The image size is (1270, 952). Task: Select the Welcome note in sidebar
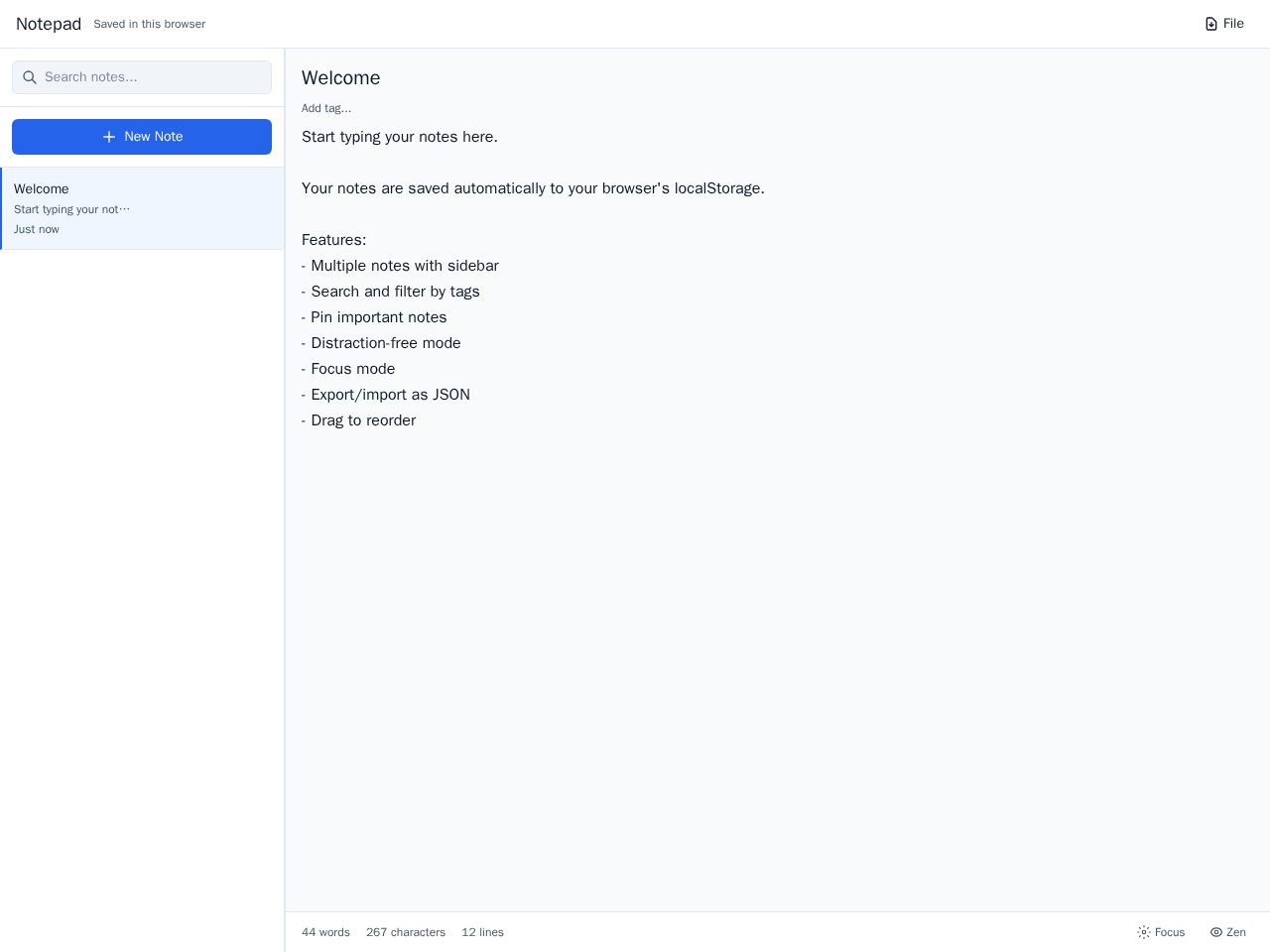coord(142,208)
